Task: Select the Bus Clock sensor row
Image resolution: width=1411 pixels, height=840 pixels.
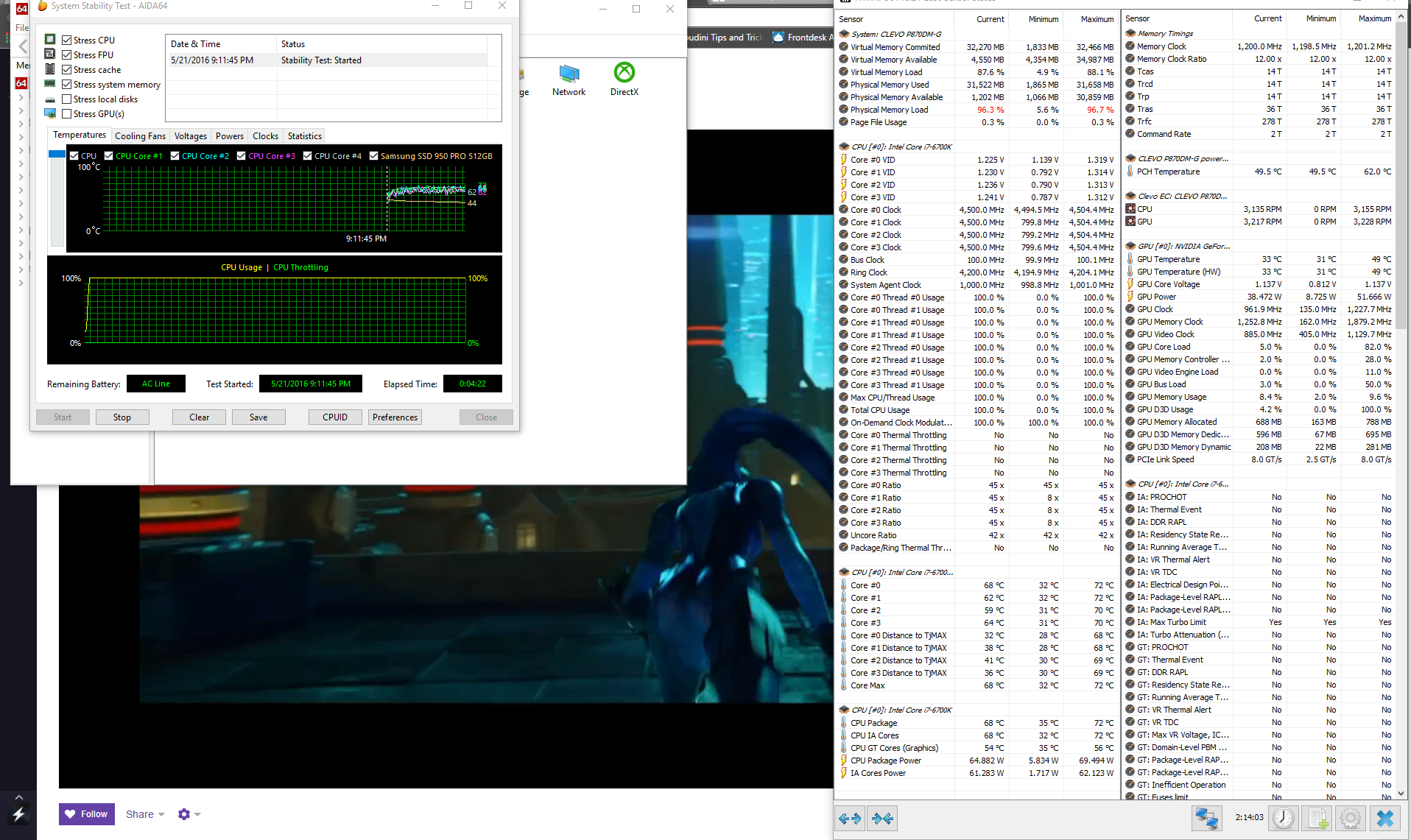Action: (x=977, y=260)
